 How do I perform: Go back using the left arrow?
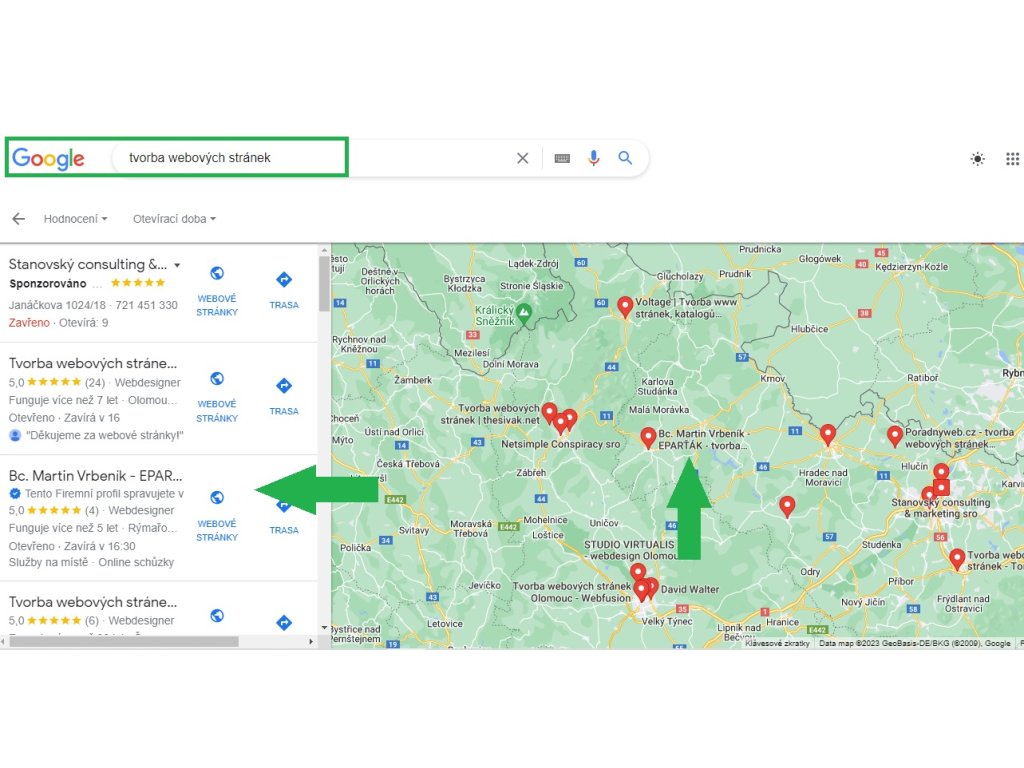[x=18, y=219]
